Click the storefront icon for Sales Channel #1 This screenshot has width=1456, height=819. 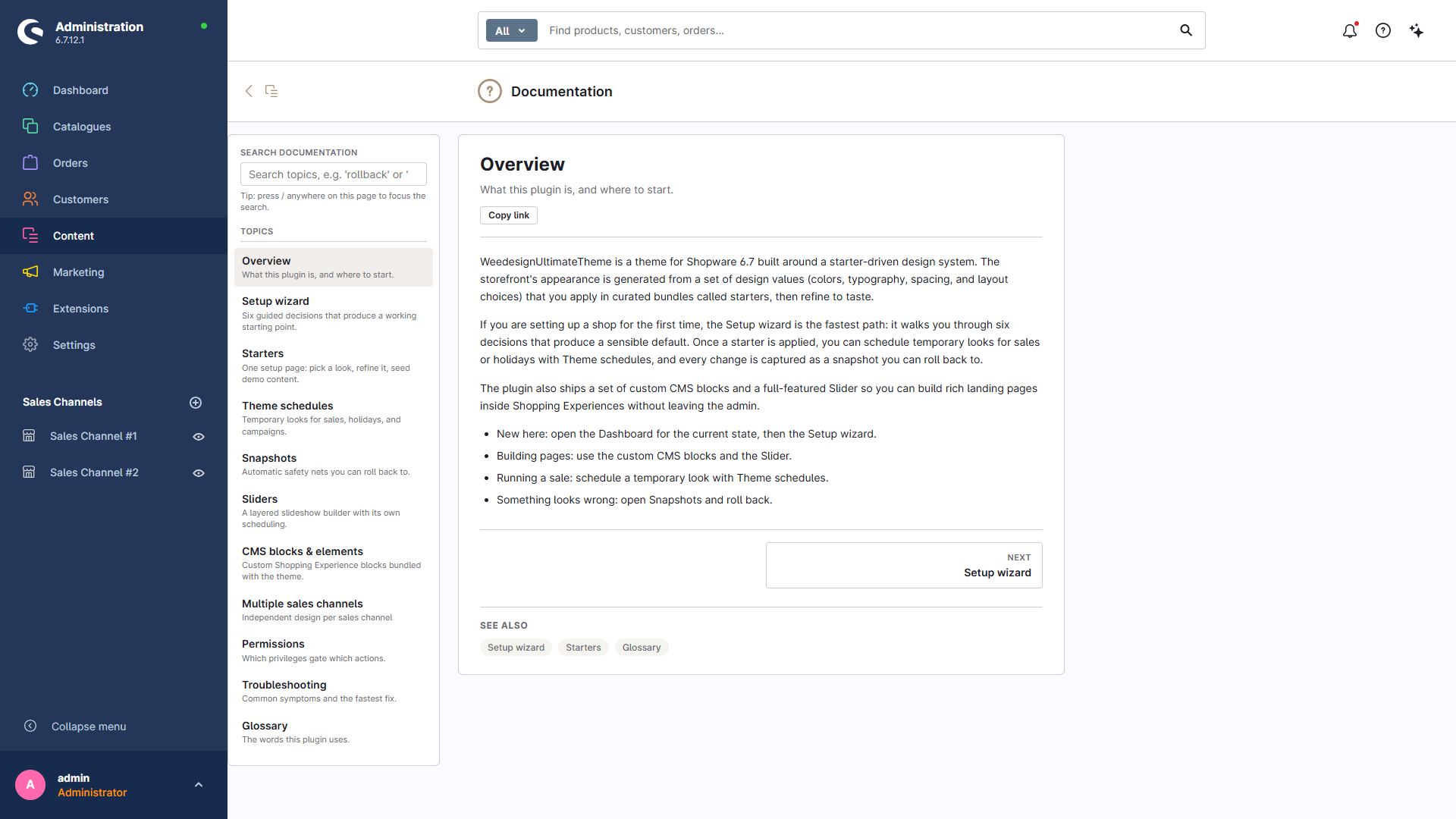click(x=29, y=436)
